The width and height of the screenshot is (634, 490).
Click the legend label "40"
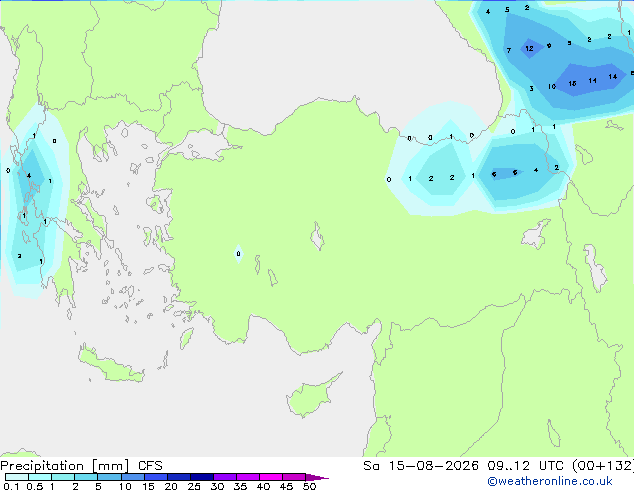click(x=263, y=486)
